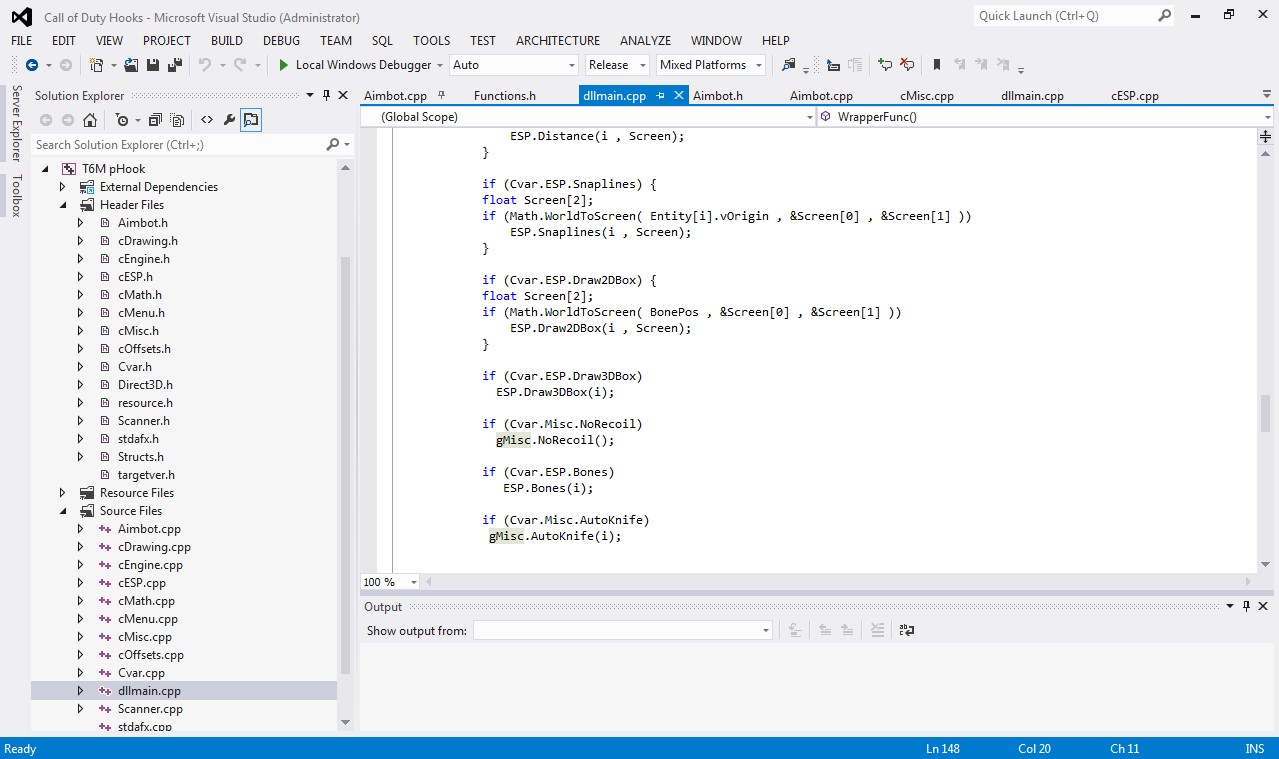Click the Solution Explorer scrollbar thumb
The width and height of the screenshot is (1279, 759).
click(346, 465)
